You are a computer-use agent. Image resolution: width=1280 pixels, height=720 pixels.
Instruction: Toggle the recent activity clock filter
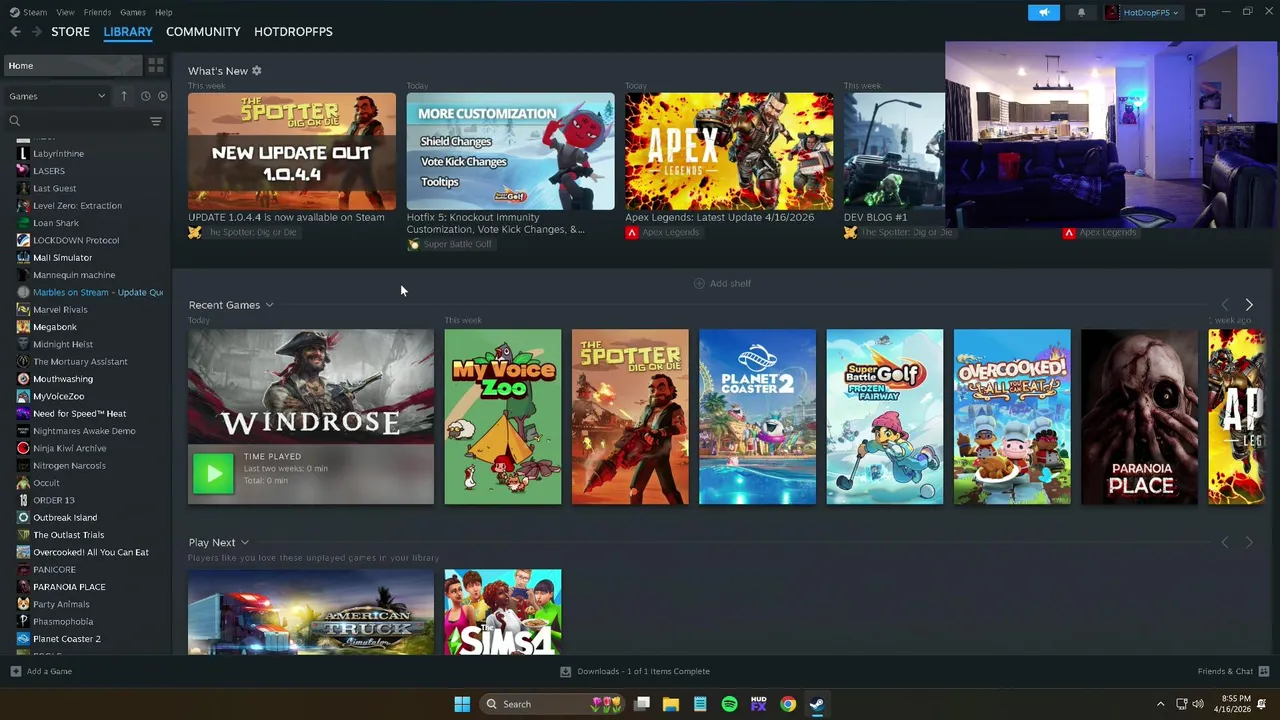(x=145, y=96)
